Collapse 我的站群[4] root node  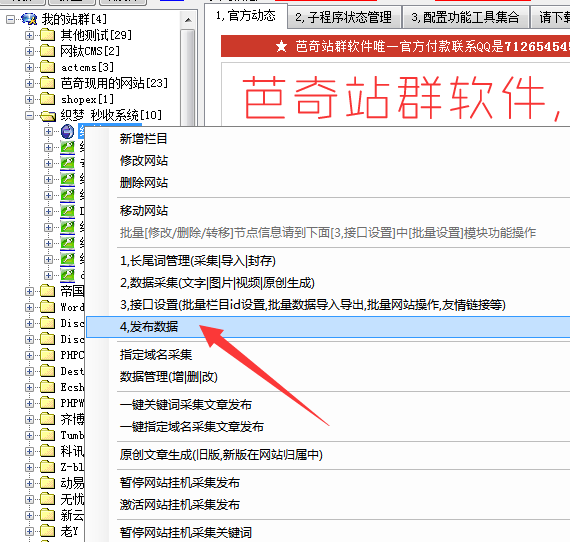(x=11, y=19)
